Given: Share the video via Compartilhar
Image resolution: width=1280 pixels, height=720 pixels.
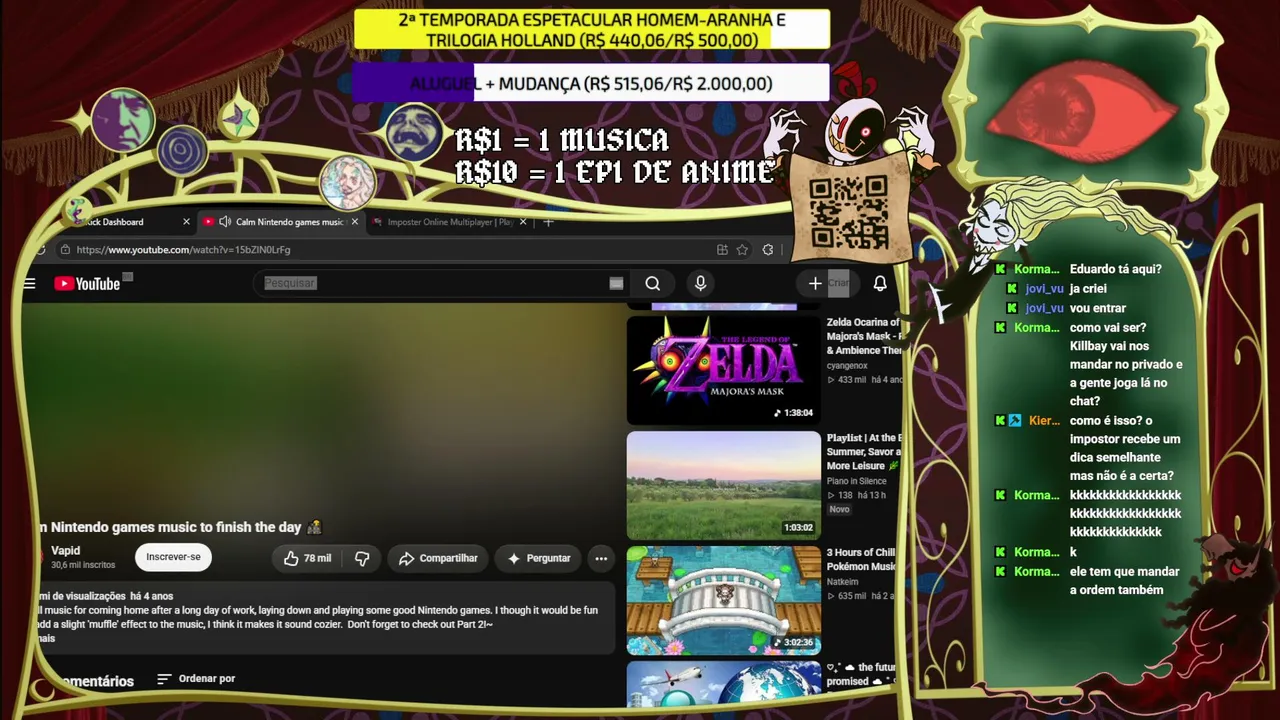Looking at the screenshot, I should tap(438, 558).
